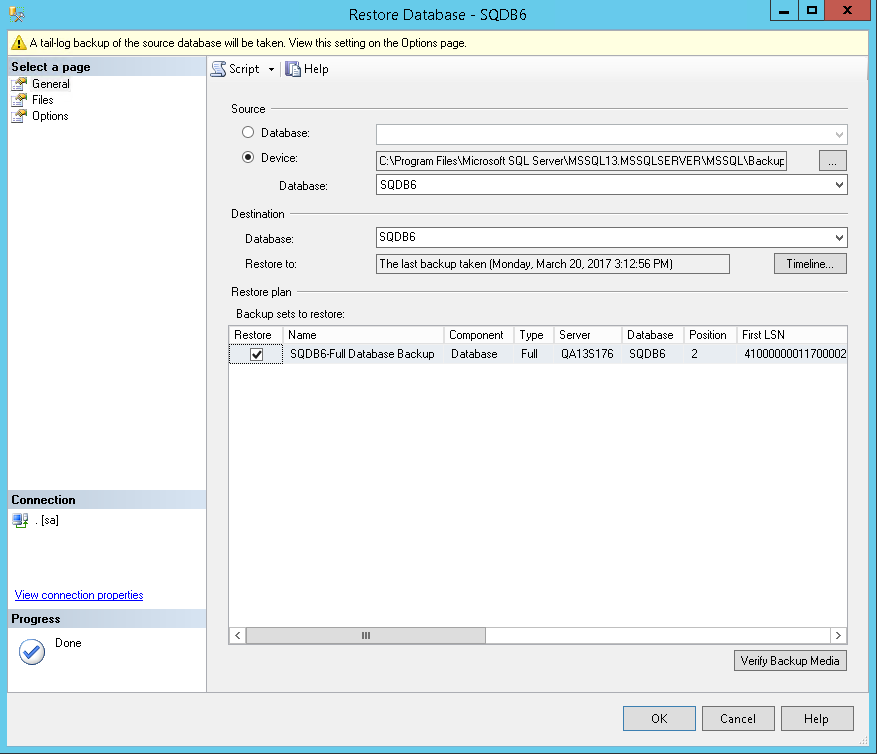Click the tail-log backup warning icon
Viewport: 877px width, 754px height.
pos(19,43)
